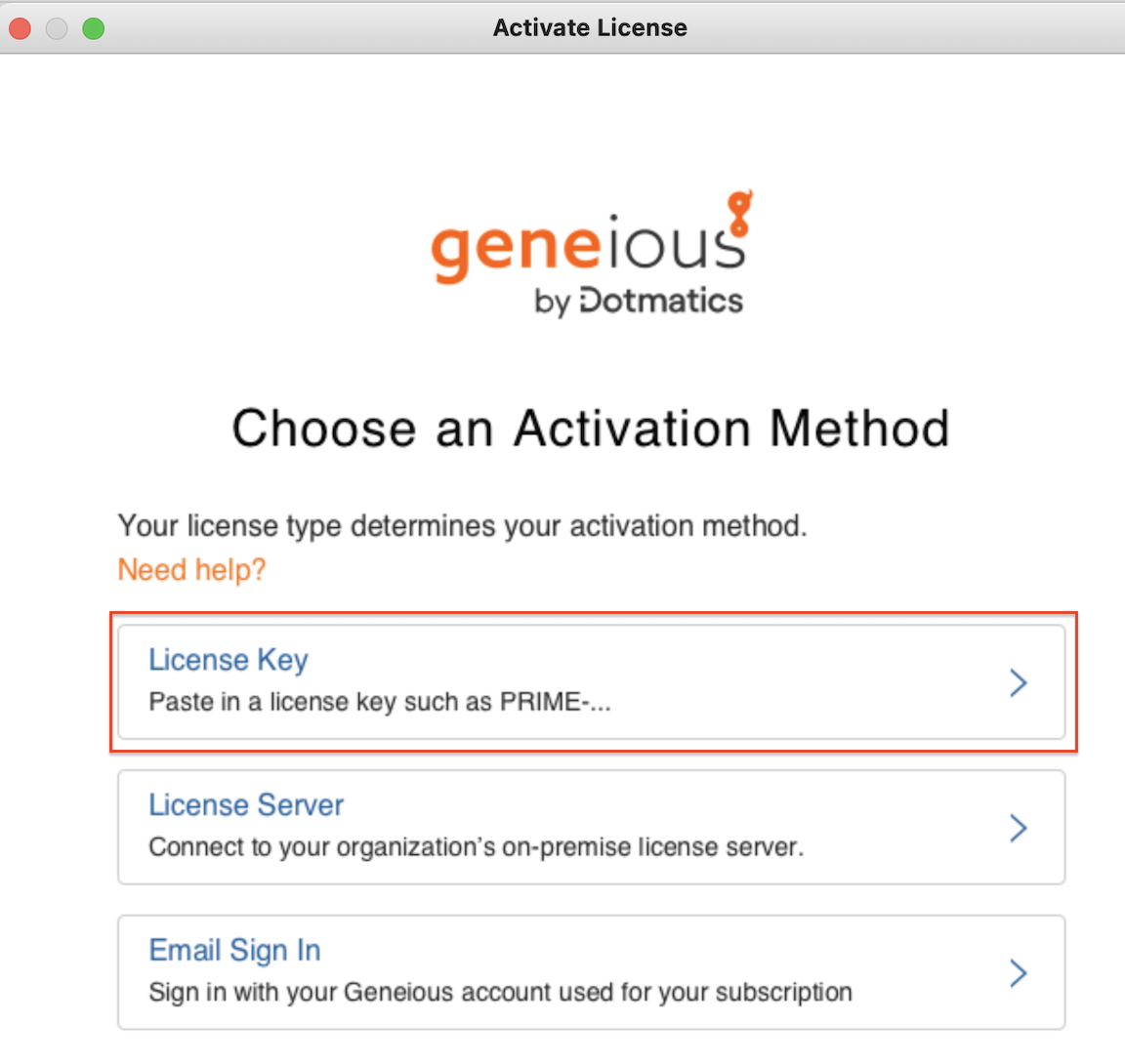
Task: Select the License Key chevron arrow
Action: (1019, 683)
